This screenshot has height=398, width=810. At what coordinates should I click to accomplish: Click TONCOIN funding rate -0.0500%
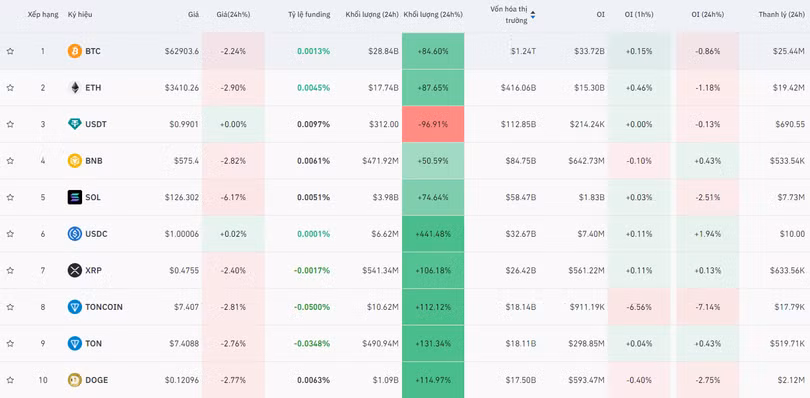click(x=312, y=307)
